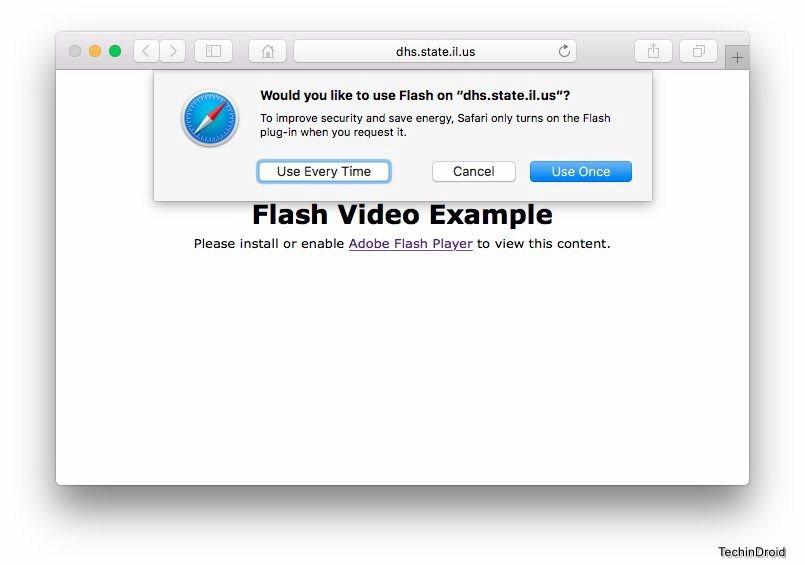Add a new tab with plus button
The height and width of the screenshot is (565, 805).
pos(737,57)
